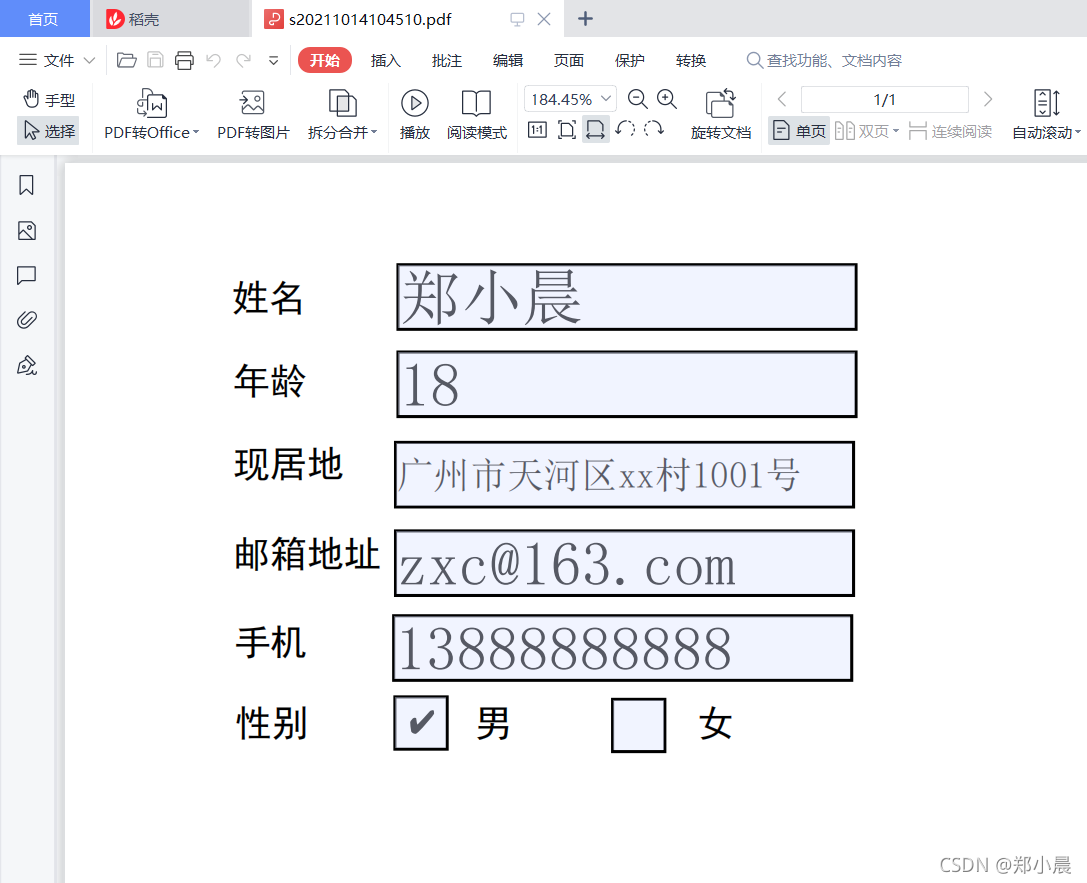The width and height of the screenshot is (1087, 883).
Task: Expand 自动滚动 dropdown
Action: click(x=1077, y=132)
